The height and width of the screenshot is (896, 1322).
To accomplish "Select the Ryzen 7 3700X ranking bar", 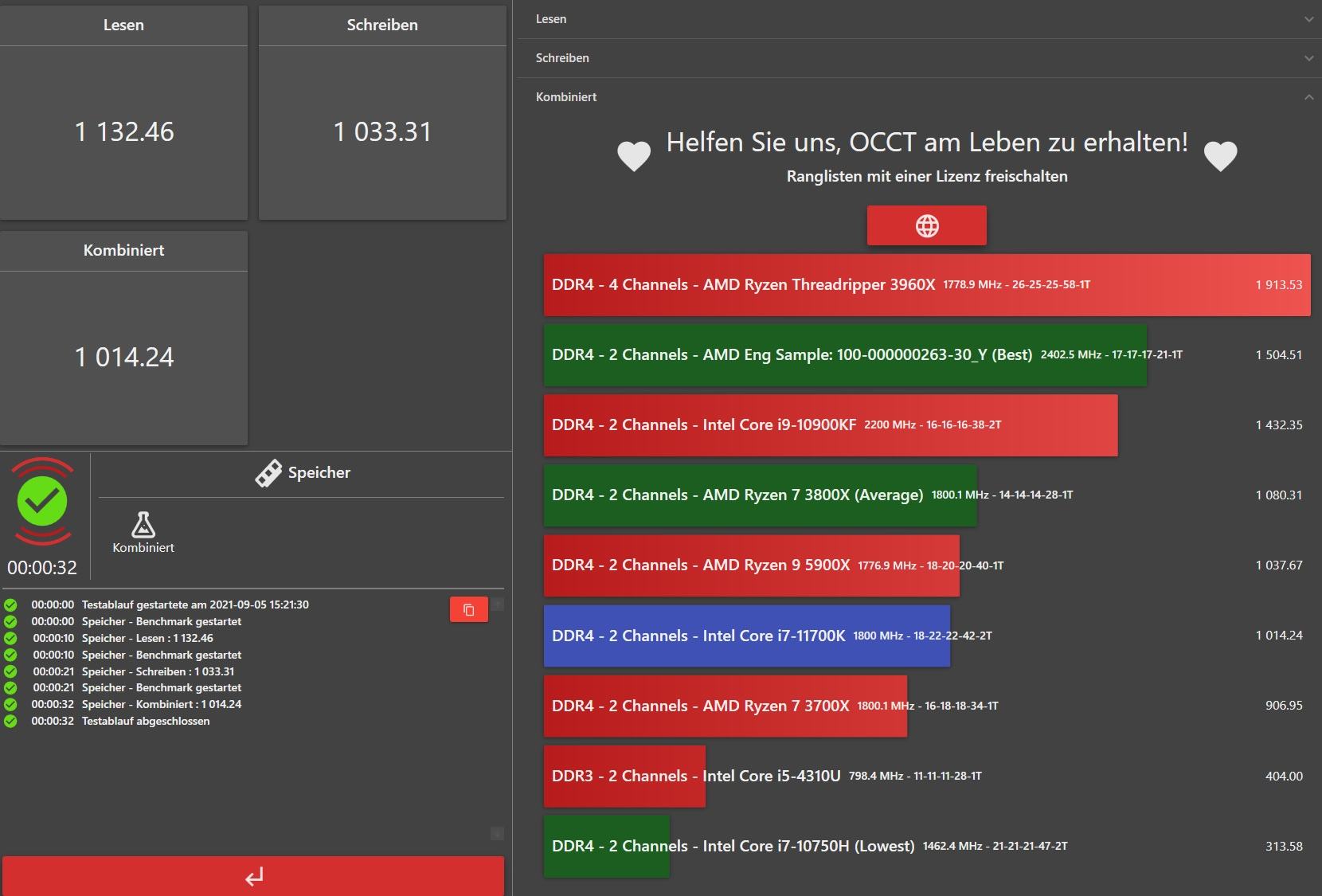I will coord(726,706).
